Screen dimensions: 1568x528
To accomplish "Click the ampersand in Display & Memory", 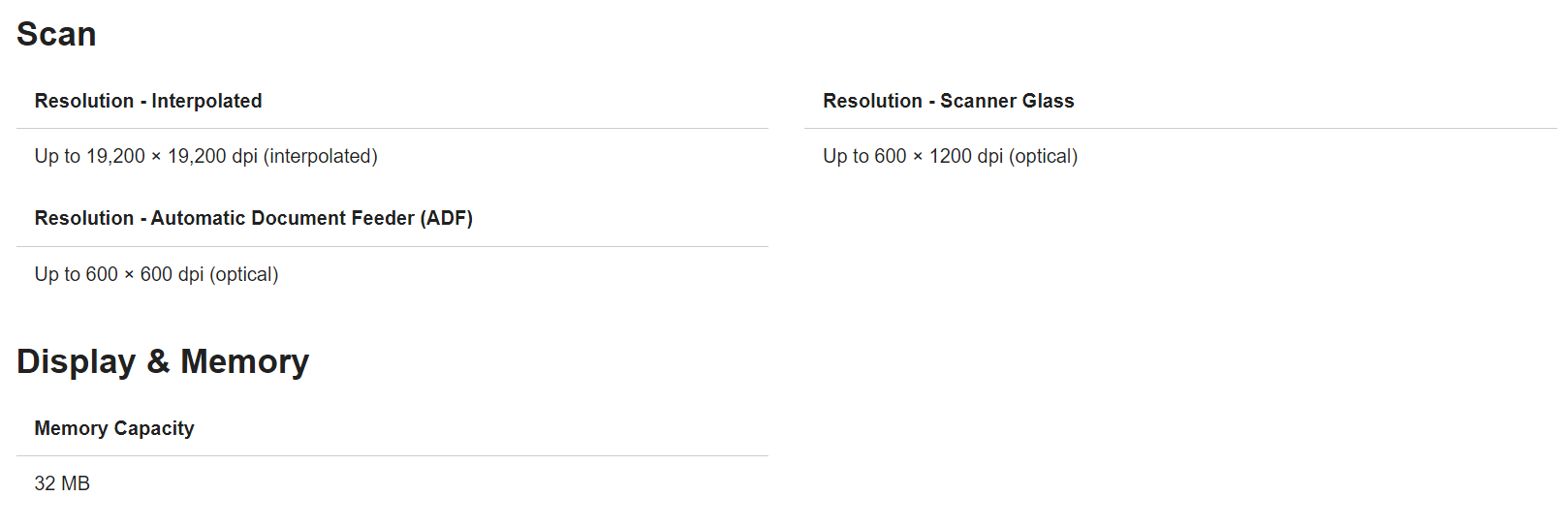I will 158,361.
